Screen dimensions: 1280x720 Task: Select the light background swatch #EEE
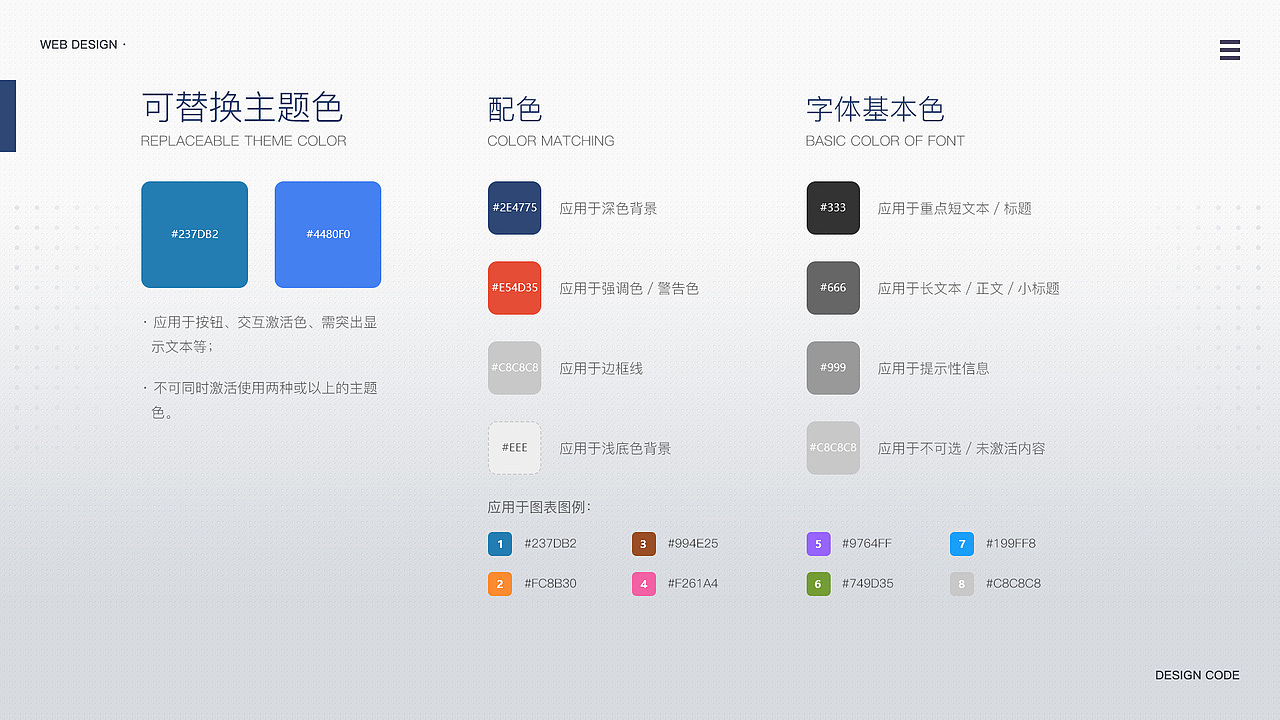[x=514, y=448]
